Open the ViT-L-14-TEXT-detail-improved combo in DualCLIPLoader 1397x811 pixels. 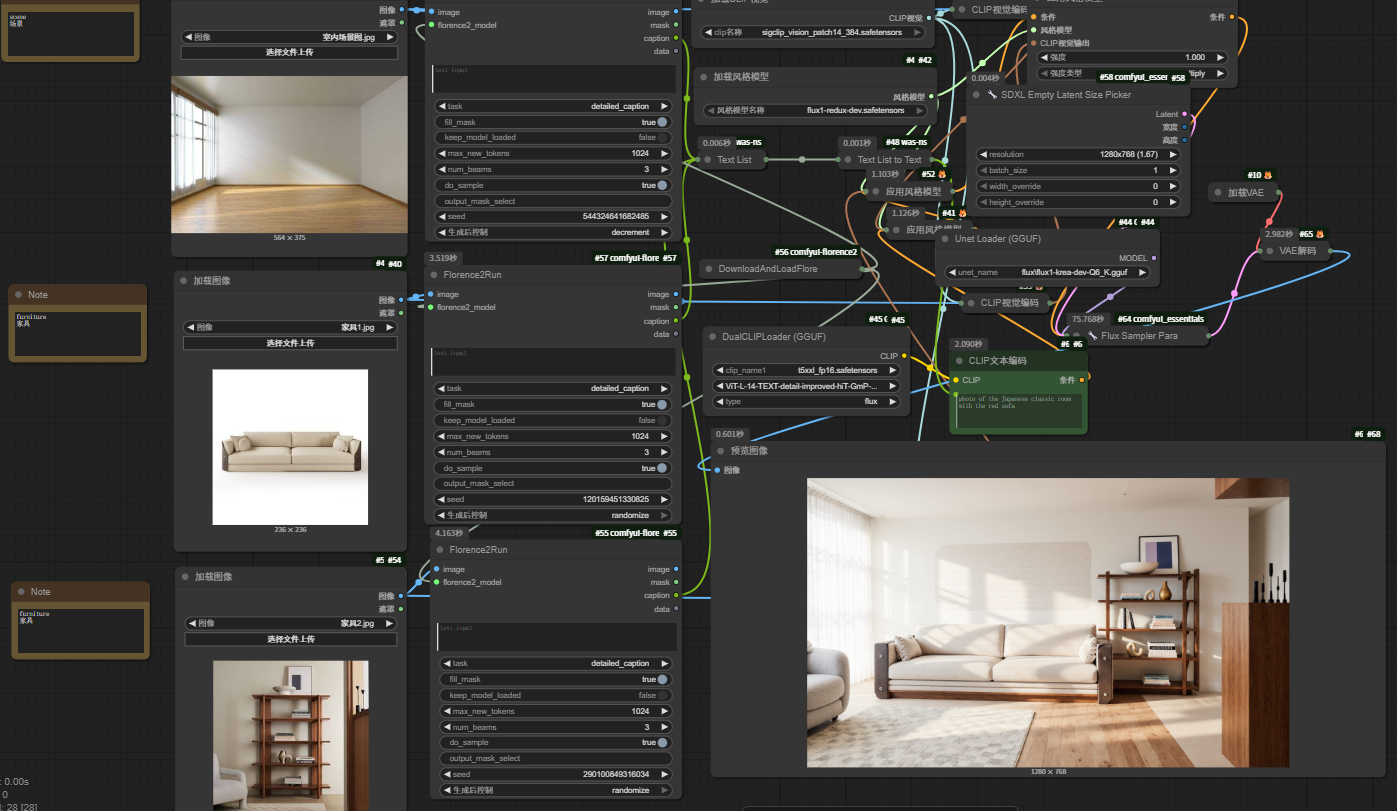(806, 386)
